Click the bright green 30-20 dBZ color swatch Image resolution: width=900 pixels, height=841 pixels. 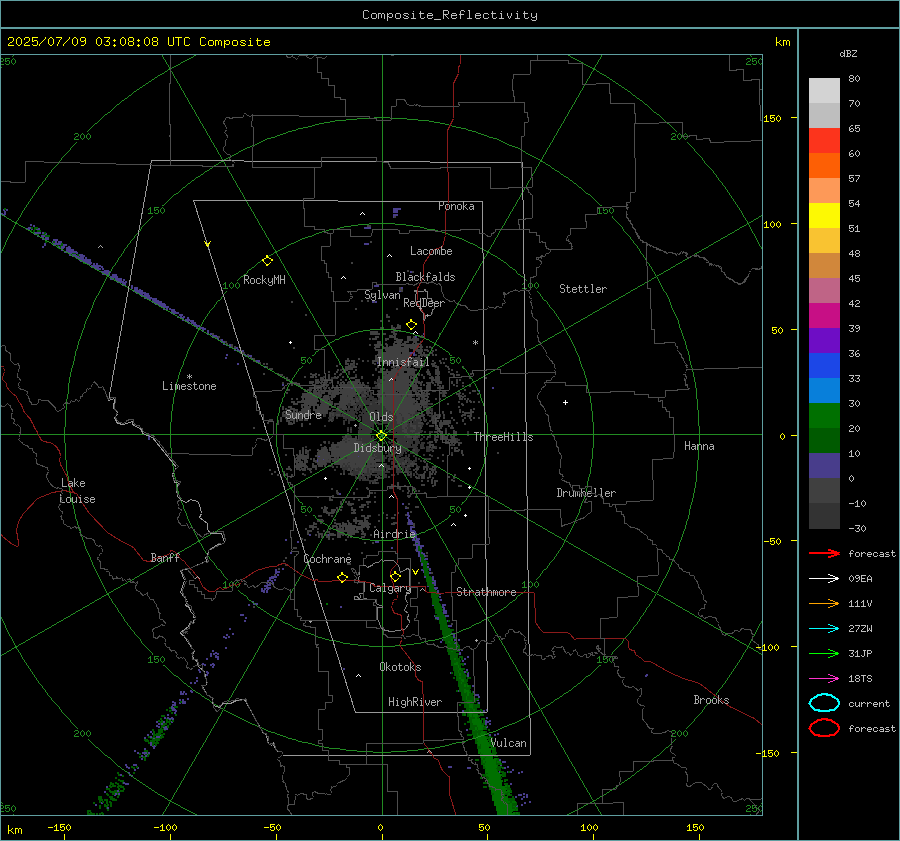click(x=824, y=416)
